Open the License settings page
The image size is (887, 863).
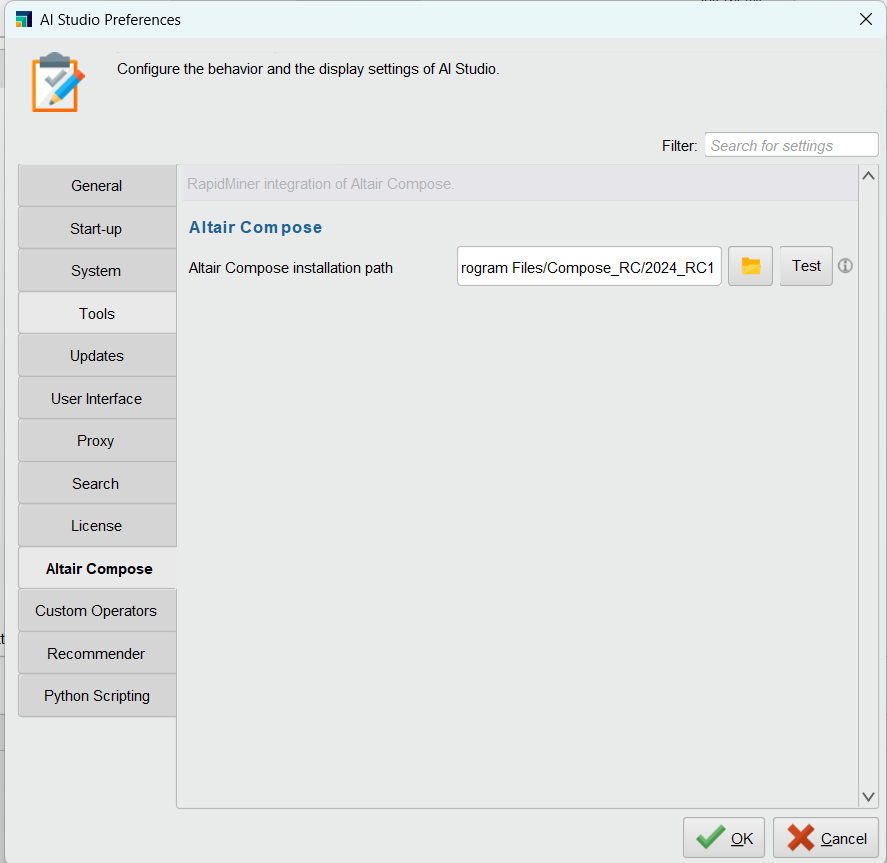click(96, 525)
